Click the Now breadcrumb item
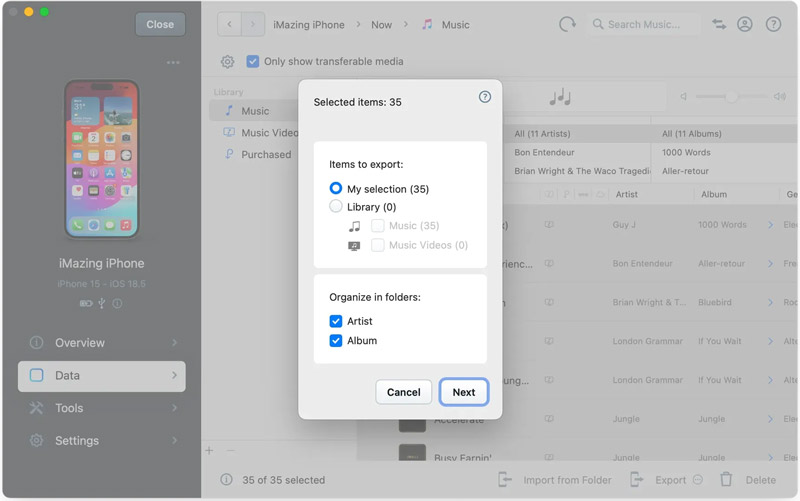 pos(381,25)
